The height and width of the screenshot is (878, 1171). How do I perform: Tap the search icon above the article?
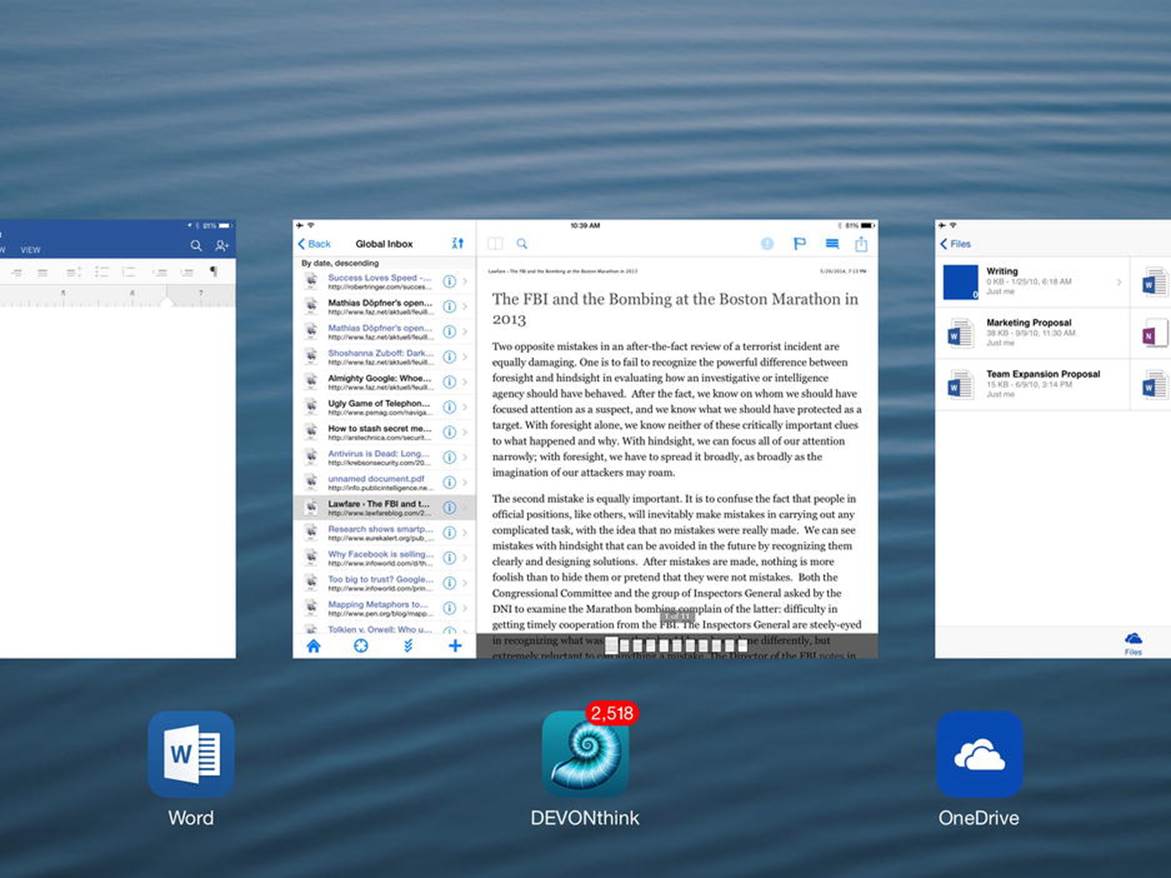coord(522,243)
